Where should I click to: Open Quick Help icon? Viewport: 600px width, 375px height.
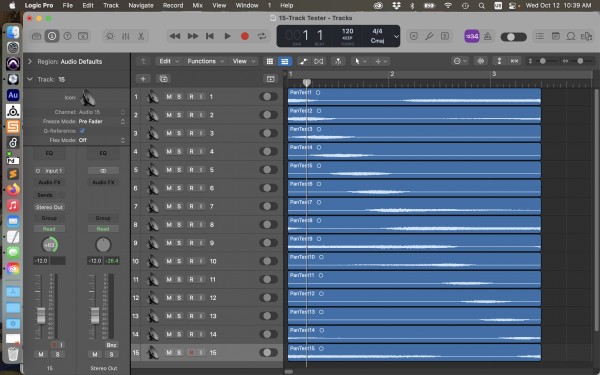[x=67, y=36]
